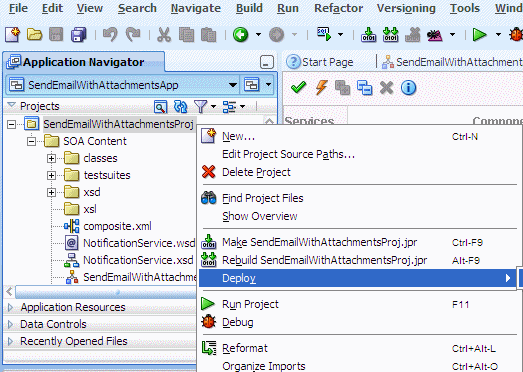This screenshot has height=372, width=523.
Task: Click the Paste toolbar icon
Action: point(208,34)
